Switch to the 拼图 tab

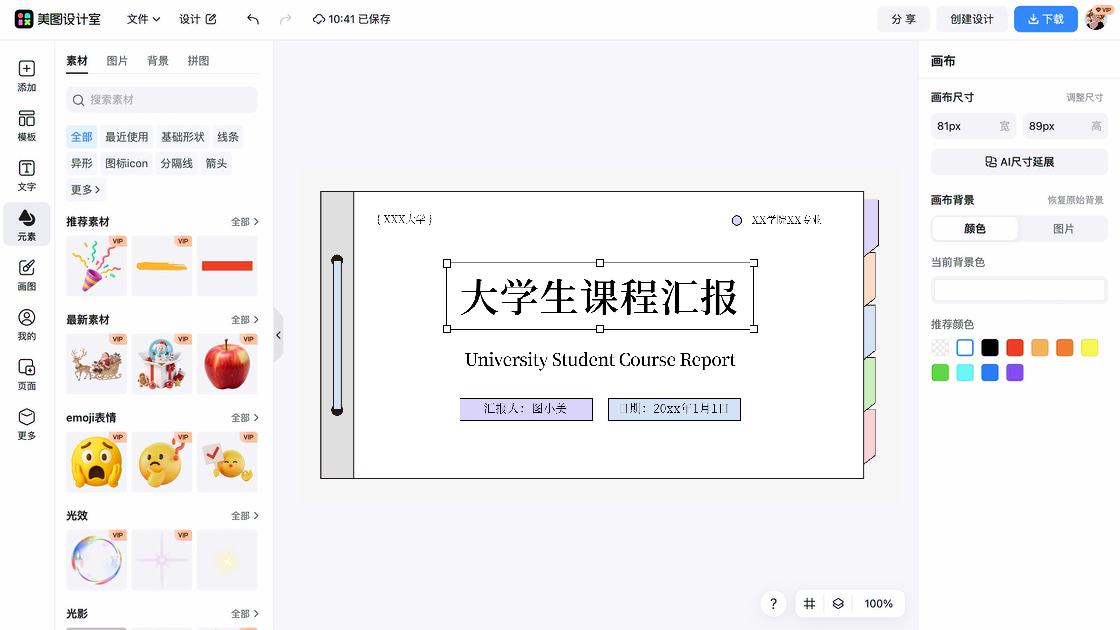tap(199, 61)
